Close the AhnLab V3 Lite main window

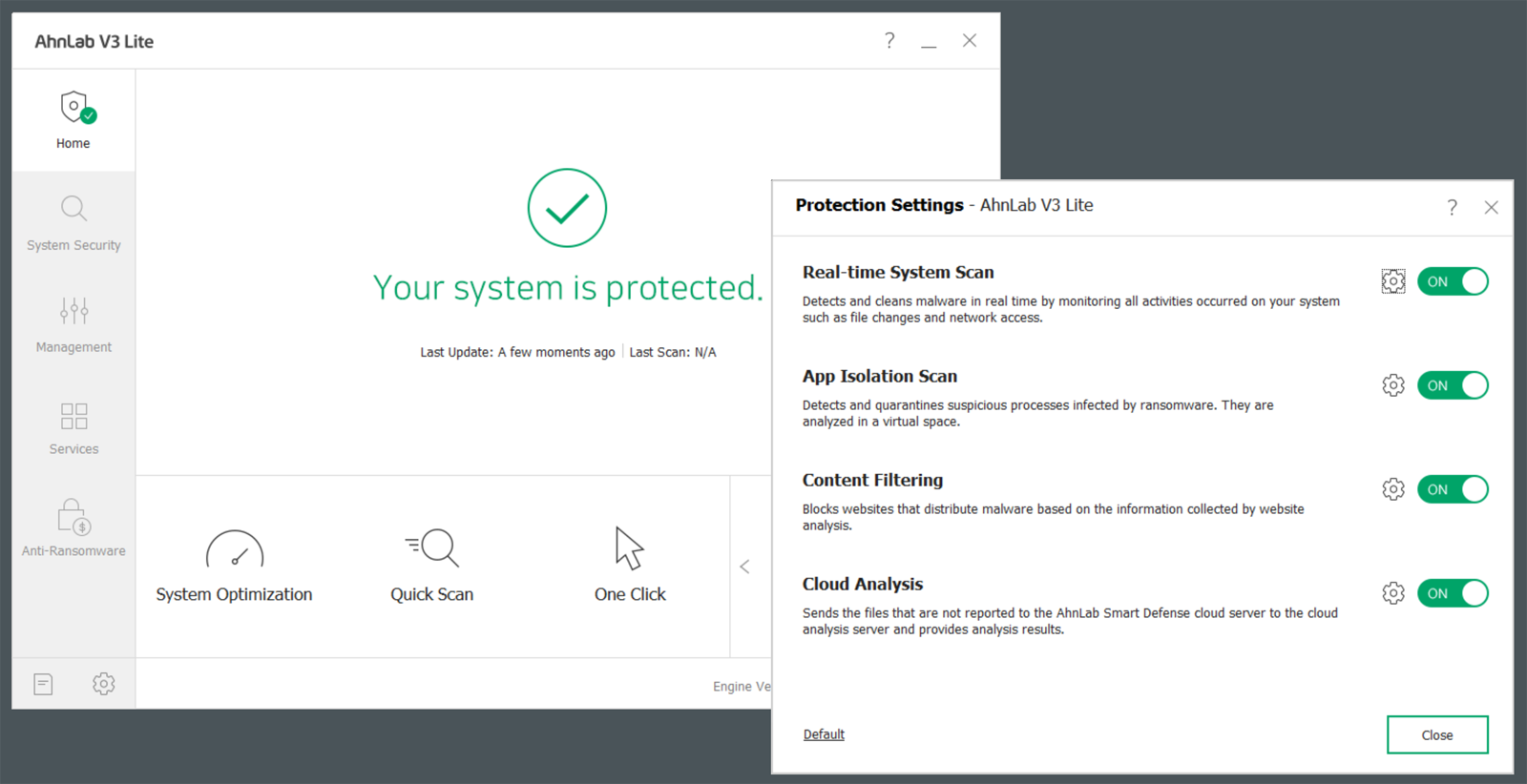[x=970, y=40]
